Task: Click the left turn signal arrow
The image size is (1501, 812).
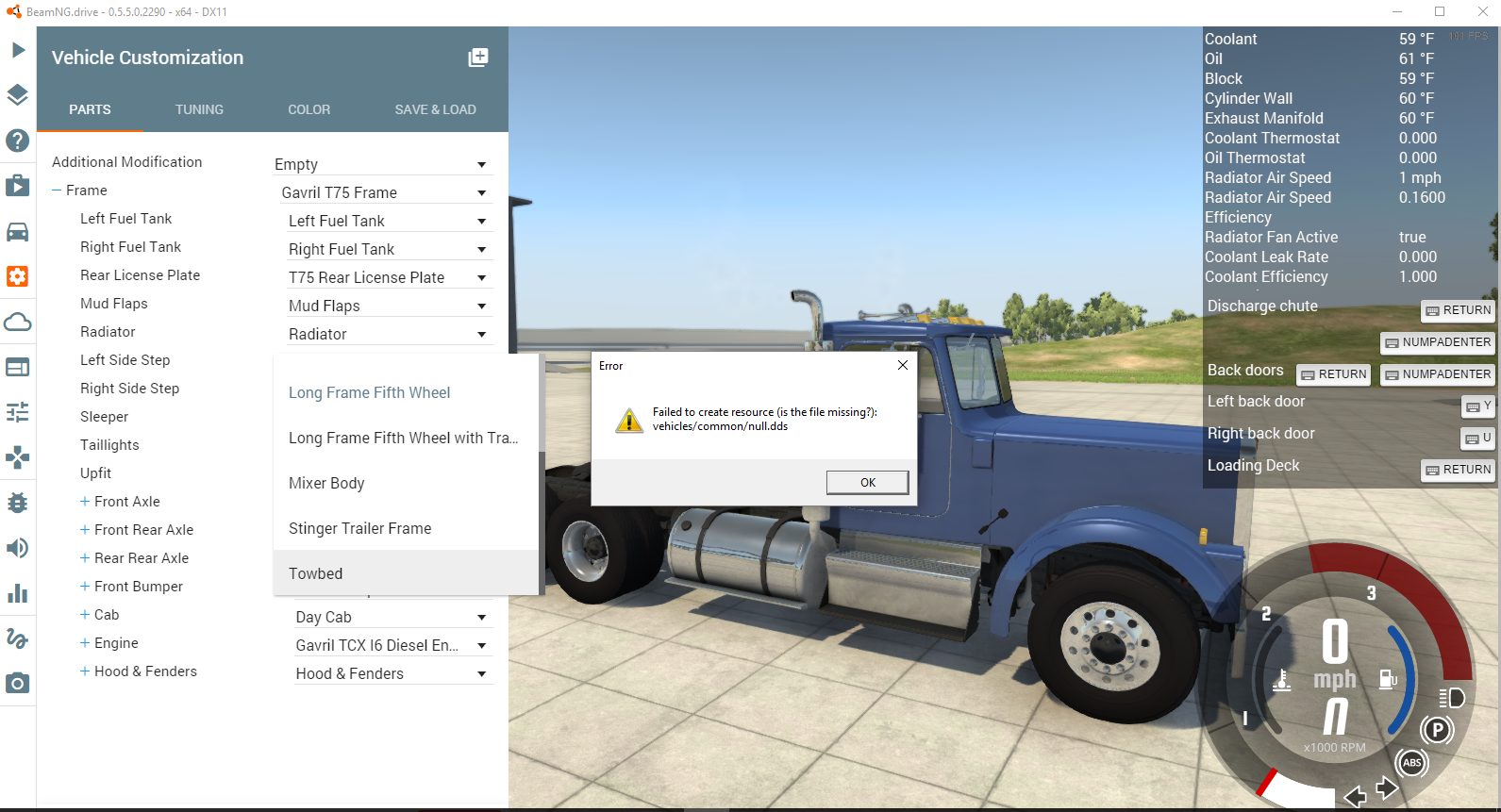Action: [x=1355, y=797]
